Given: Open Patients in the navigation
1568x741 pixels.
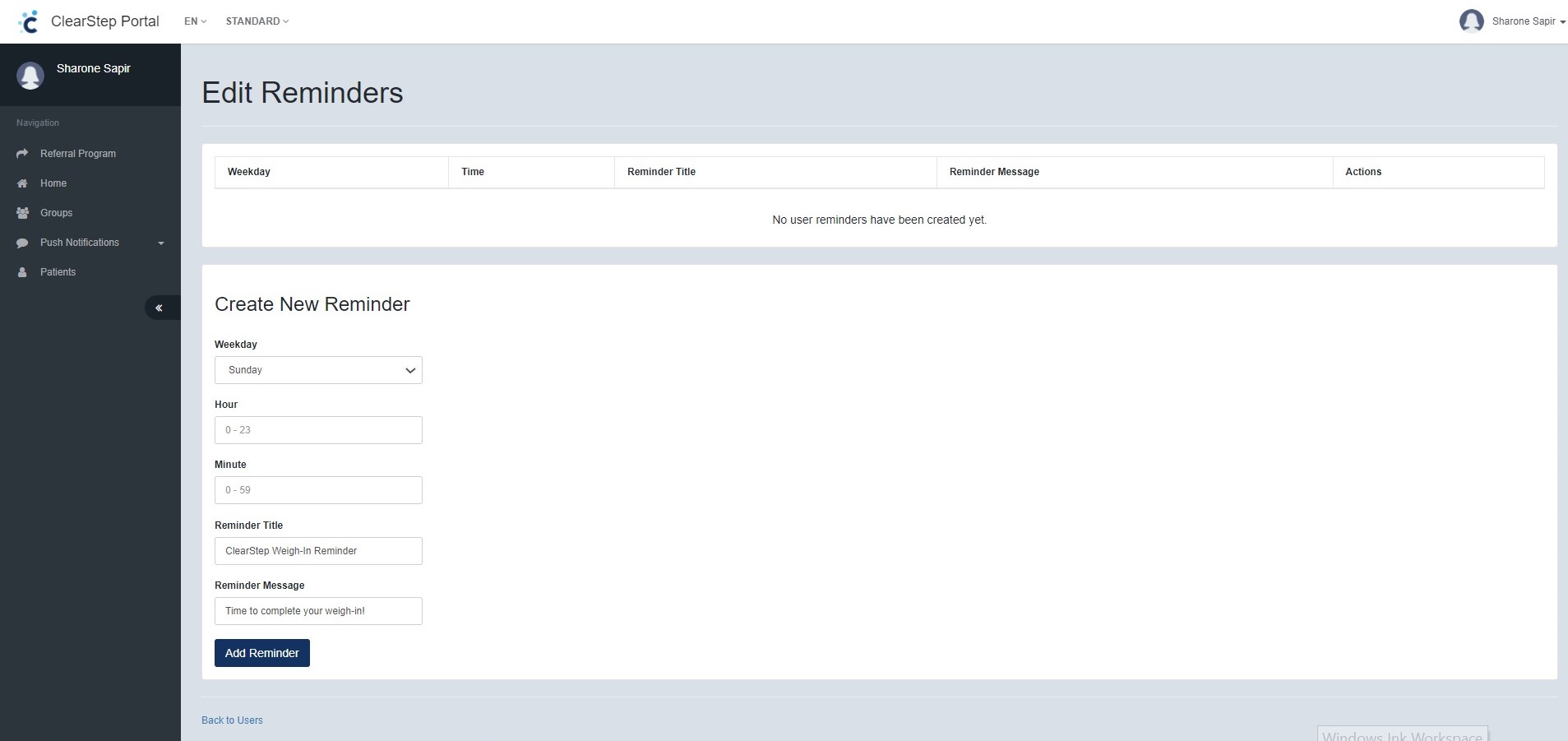Looking at the screenshot, I should (x=58, y=272).
